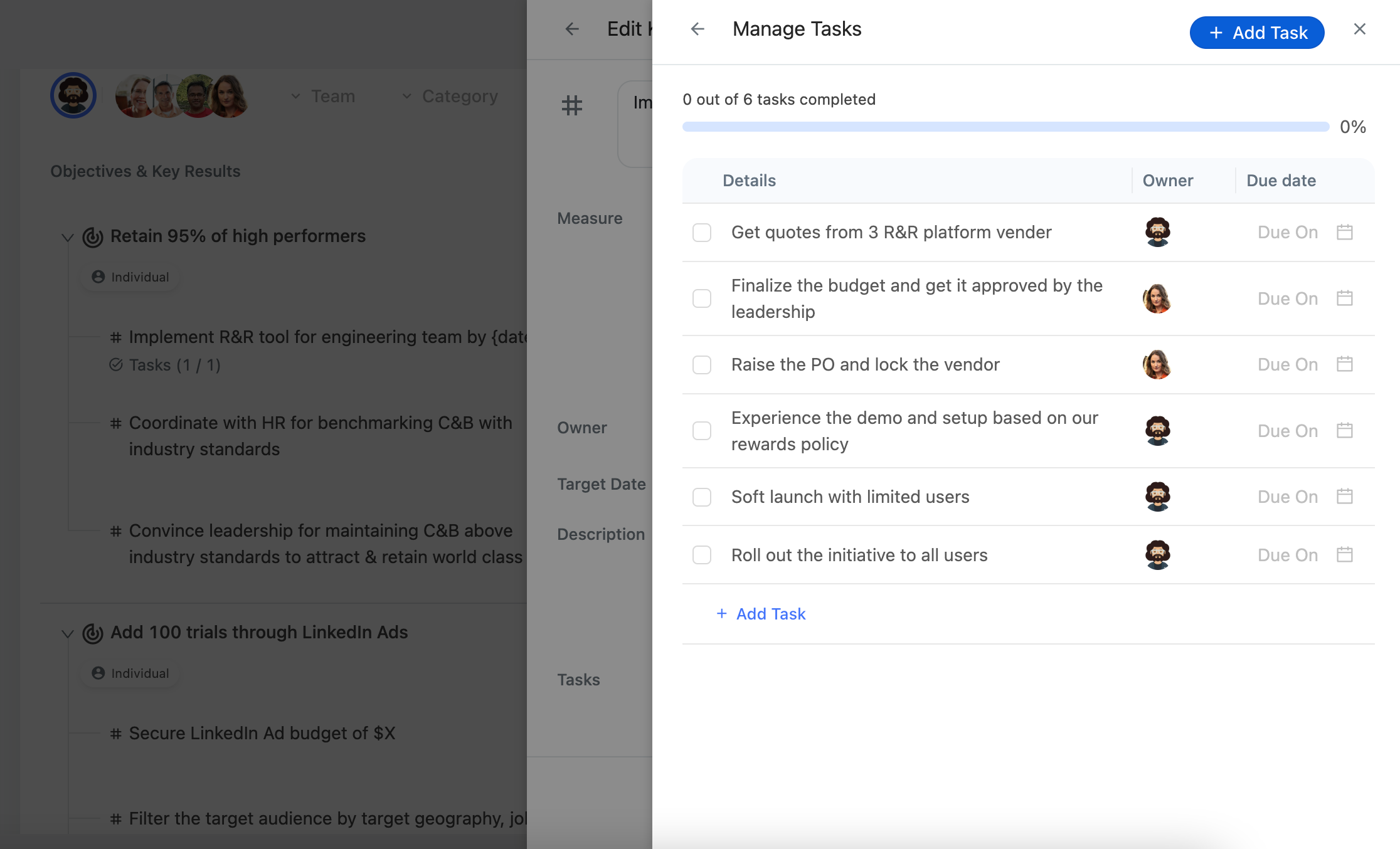1400x849 pixels.
Task: Click the back arrow in Manage Tasks
Action: (697, 29)
